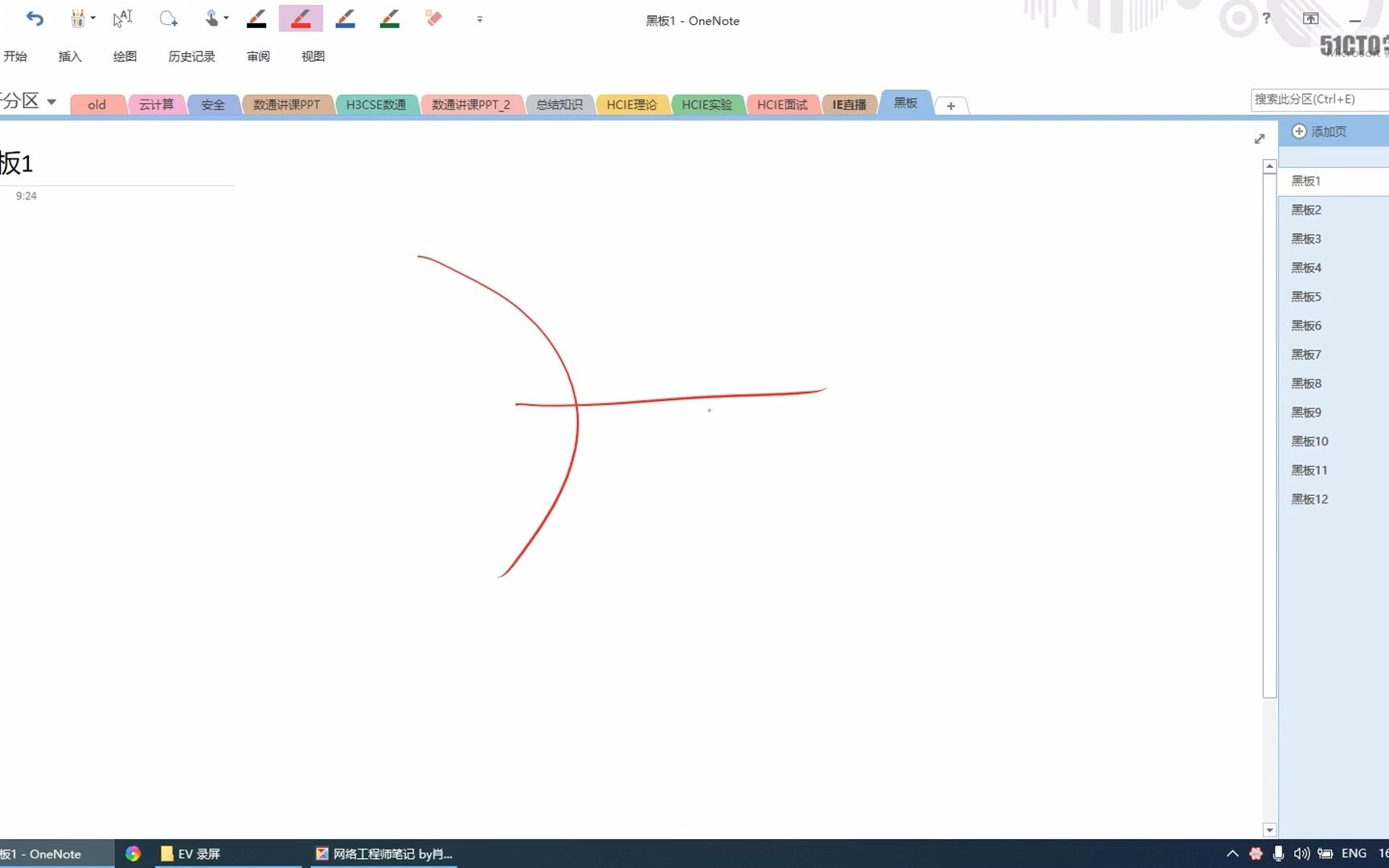Open the 开始 ribbon tab
The height and width of the screenshot is (868, 1389).
coord(15,56)
